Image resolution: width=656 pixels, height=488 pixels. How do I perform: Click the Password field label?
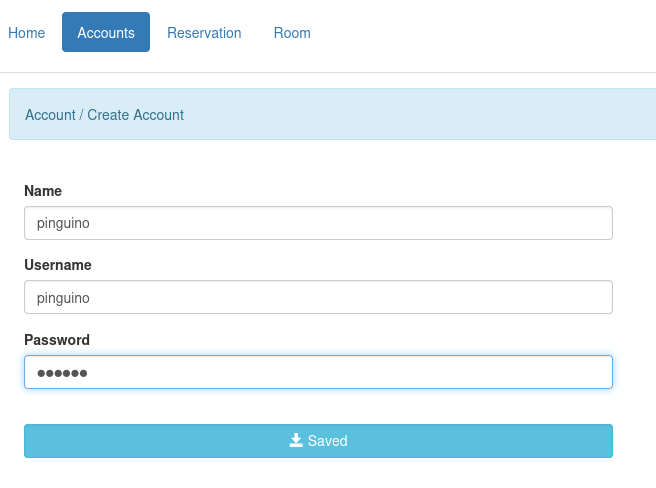pos(57,340)
